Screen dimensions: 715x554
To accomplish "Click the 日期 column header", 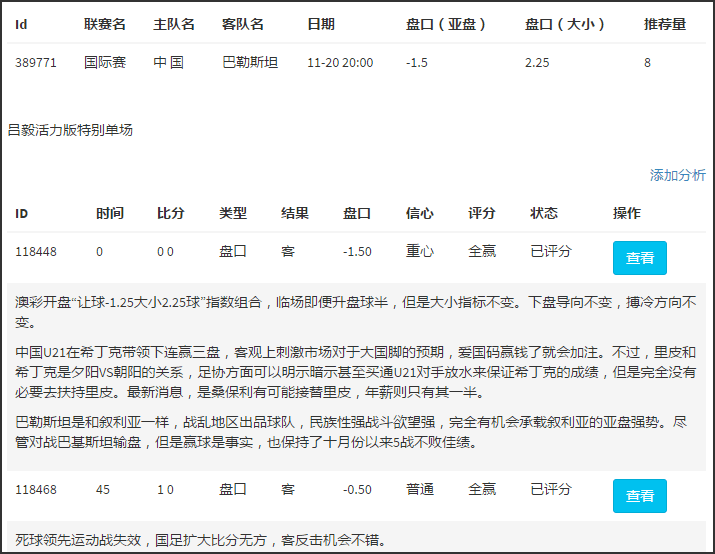I will coord(321,24).
